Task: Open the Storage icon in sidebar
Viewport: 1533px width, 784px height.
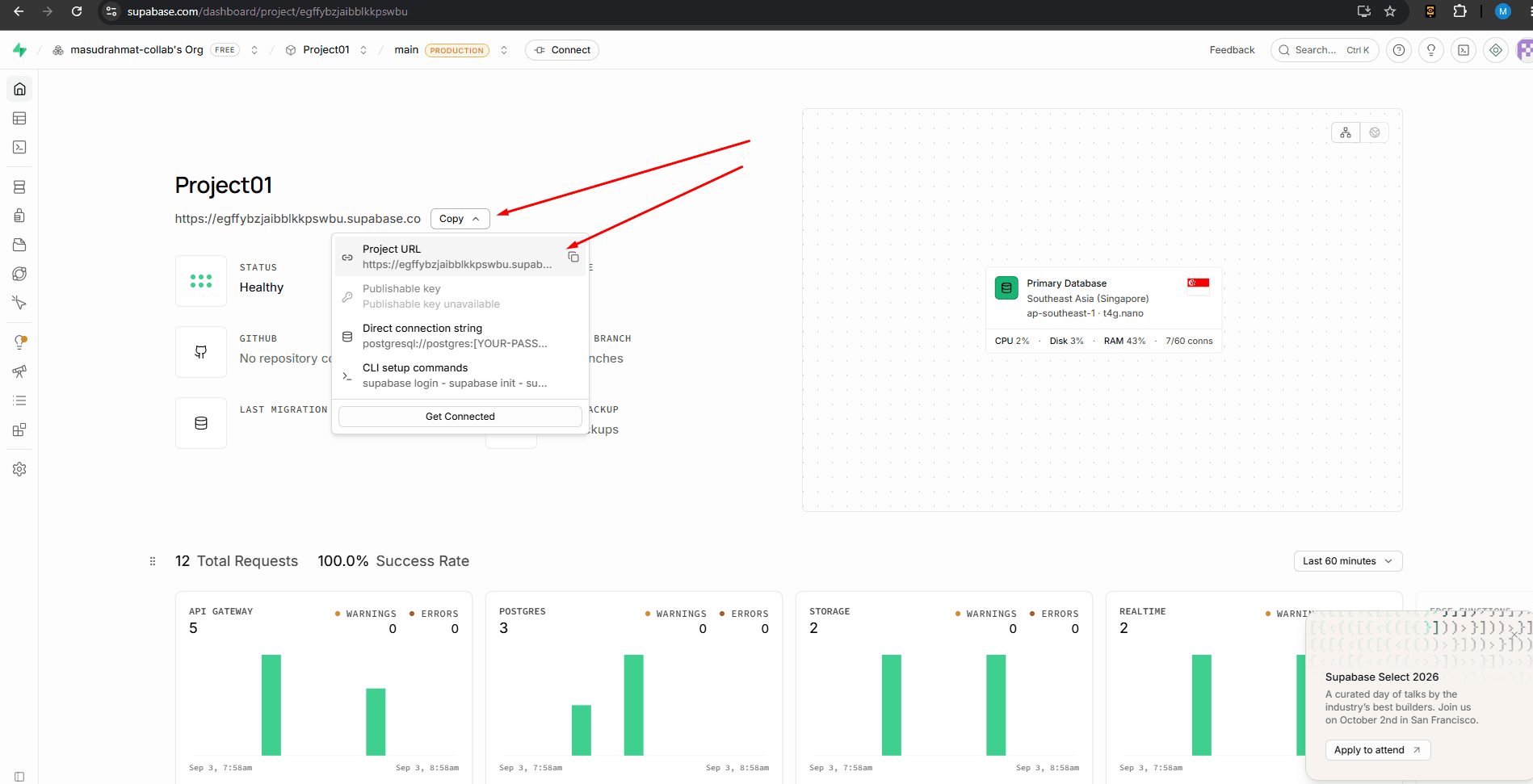Action: pos(19,245)
